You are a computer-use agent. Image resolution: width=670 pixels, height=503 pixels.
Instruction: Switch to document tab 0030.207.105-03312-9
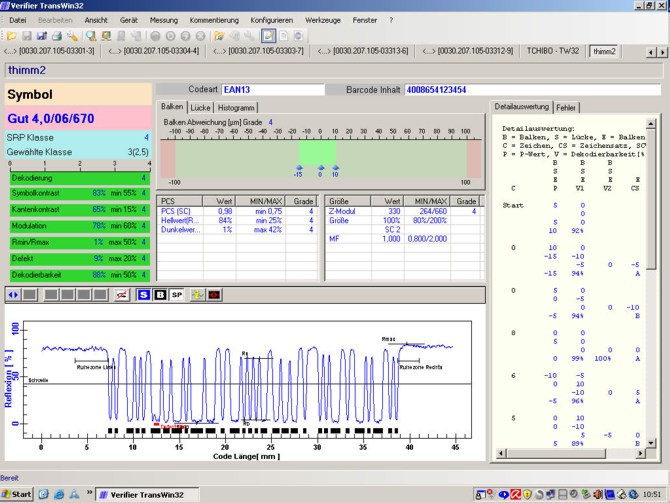point(467,51)
